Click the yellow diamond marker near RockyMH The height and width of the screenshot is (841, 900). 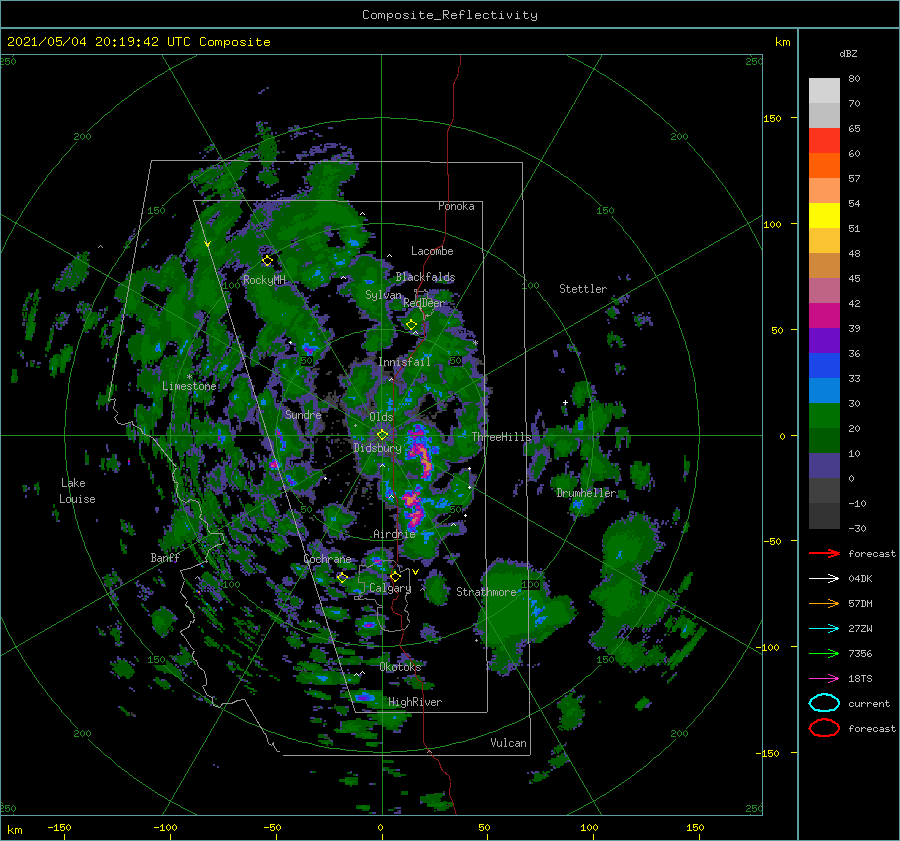tap(267, 261)
